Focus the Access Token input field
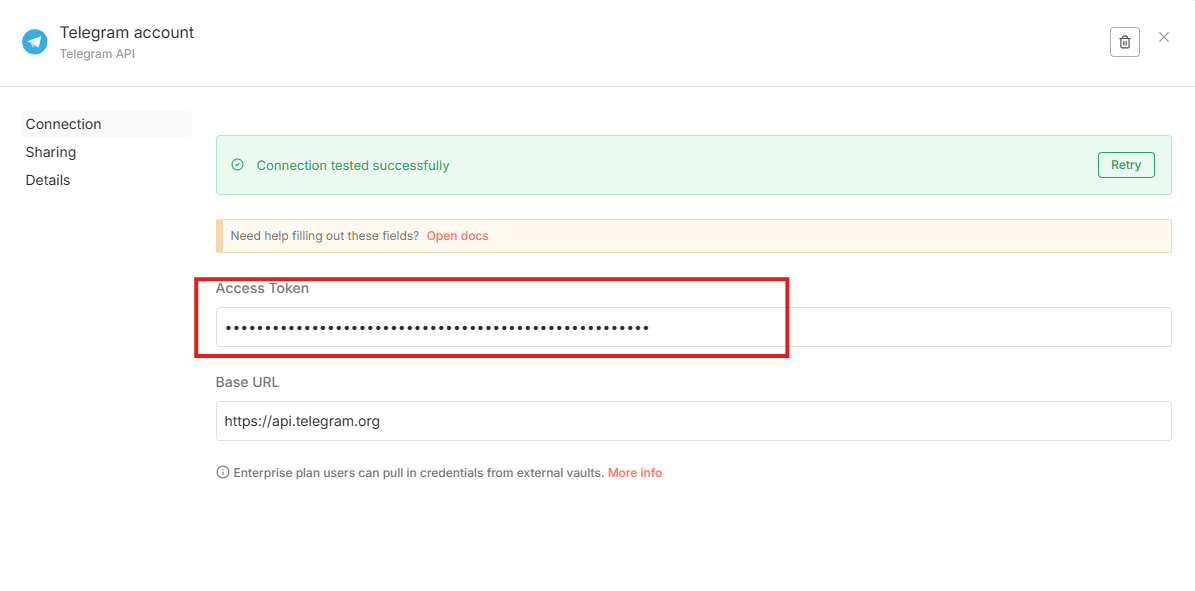This screenshot has width=1195, height=591. pyautogui.click(x=693, y=327)
